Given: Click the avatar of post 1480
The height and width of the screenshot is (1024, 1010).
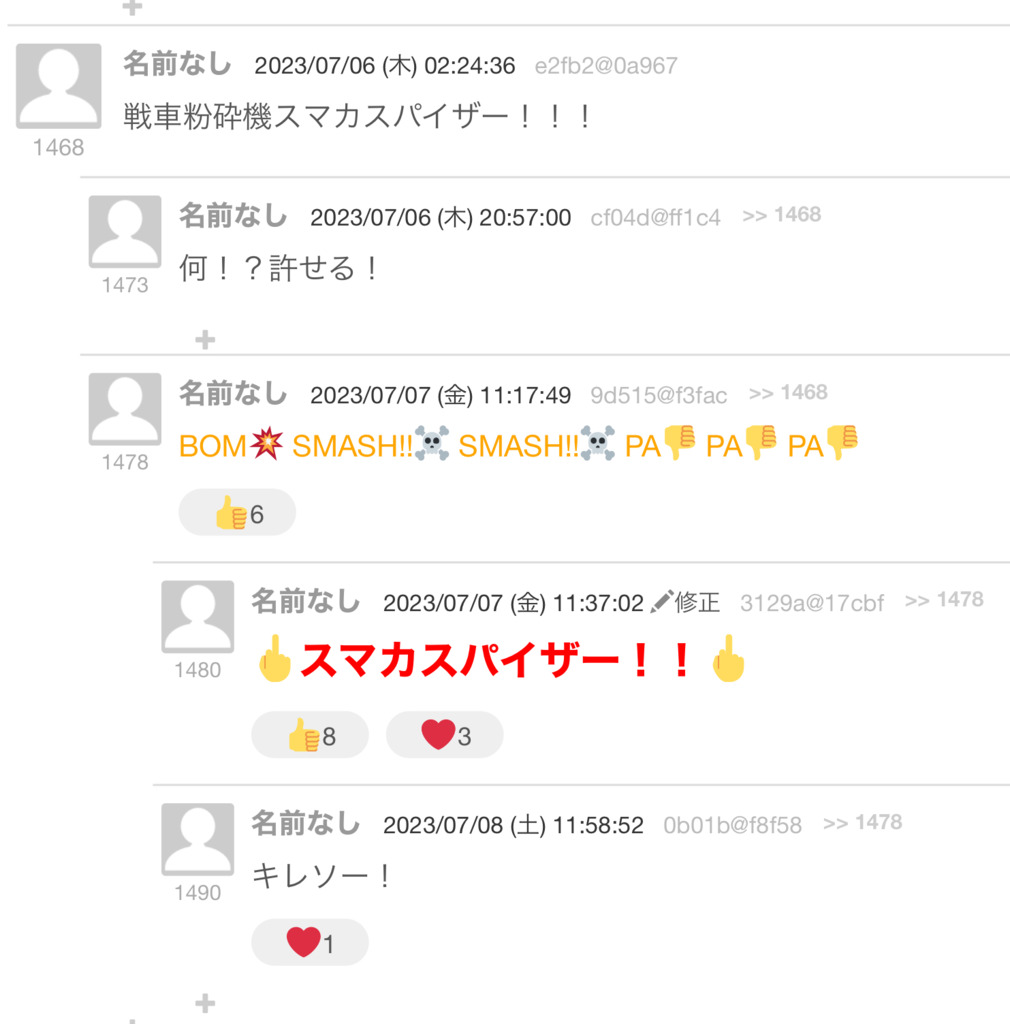Looking at the screenshot, I should click(x=197, y=616).
